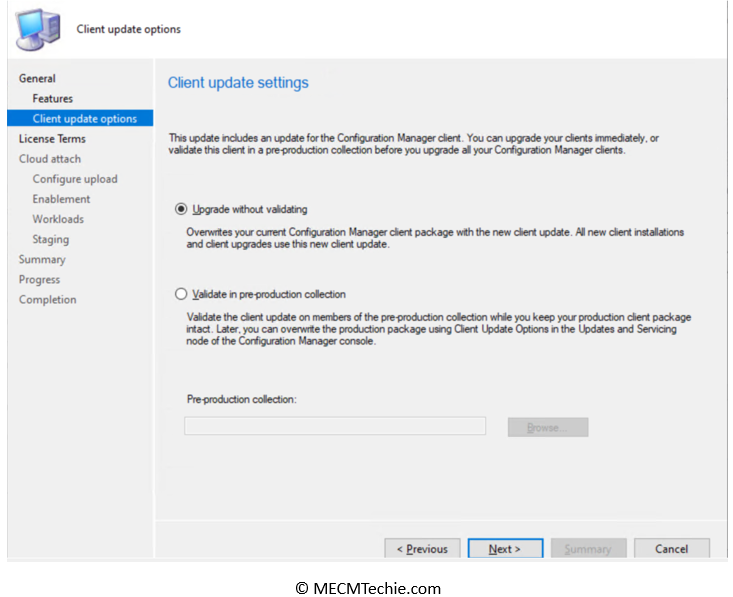Click the disabled Browse button

pos(548,427)
